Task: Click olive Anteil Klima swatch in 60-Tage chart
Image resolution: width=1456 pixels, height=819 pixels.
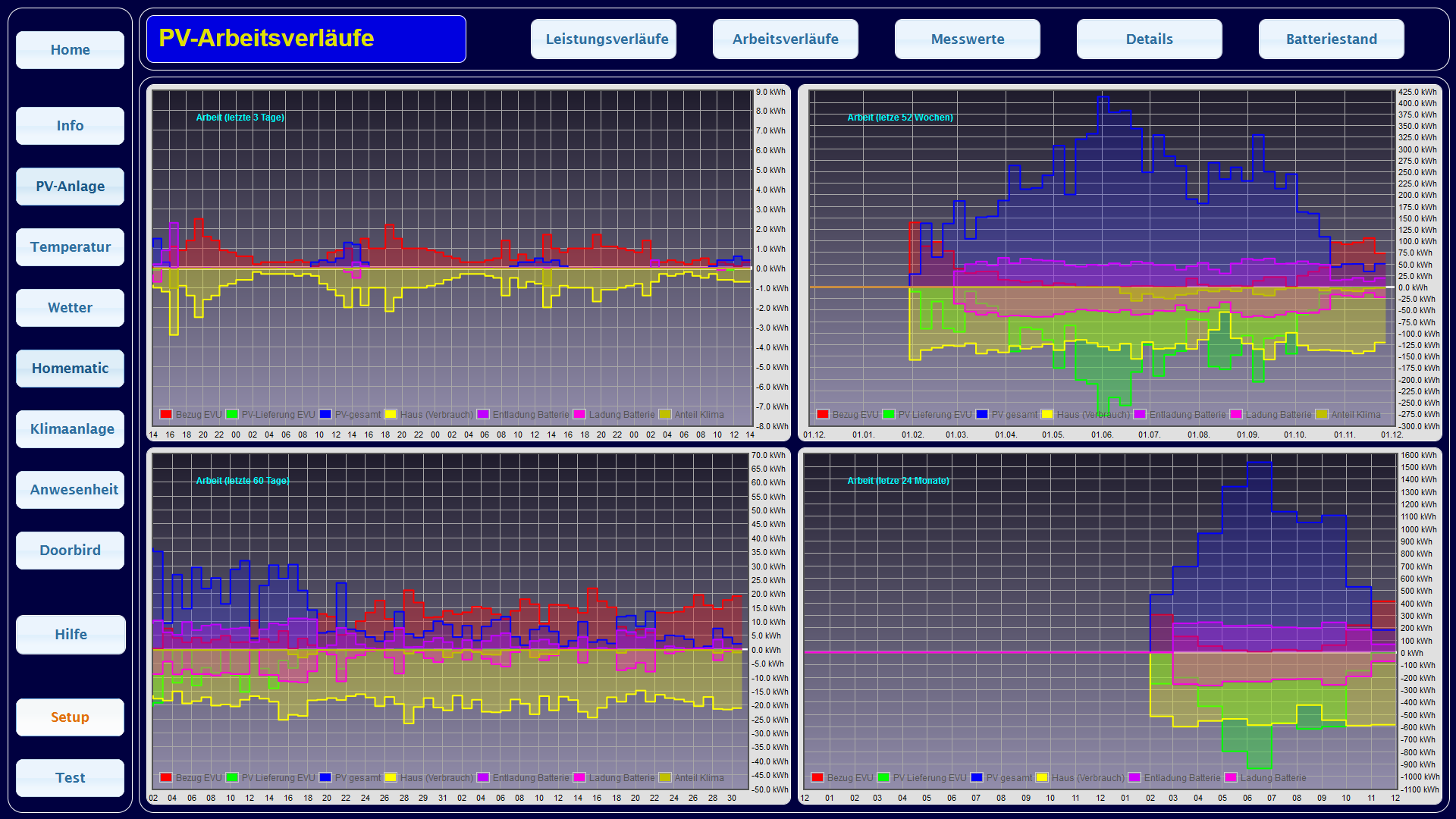Action: [665, 777]
